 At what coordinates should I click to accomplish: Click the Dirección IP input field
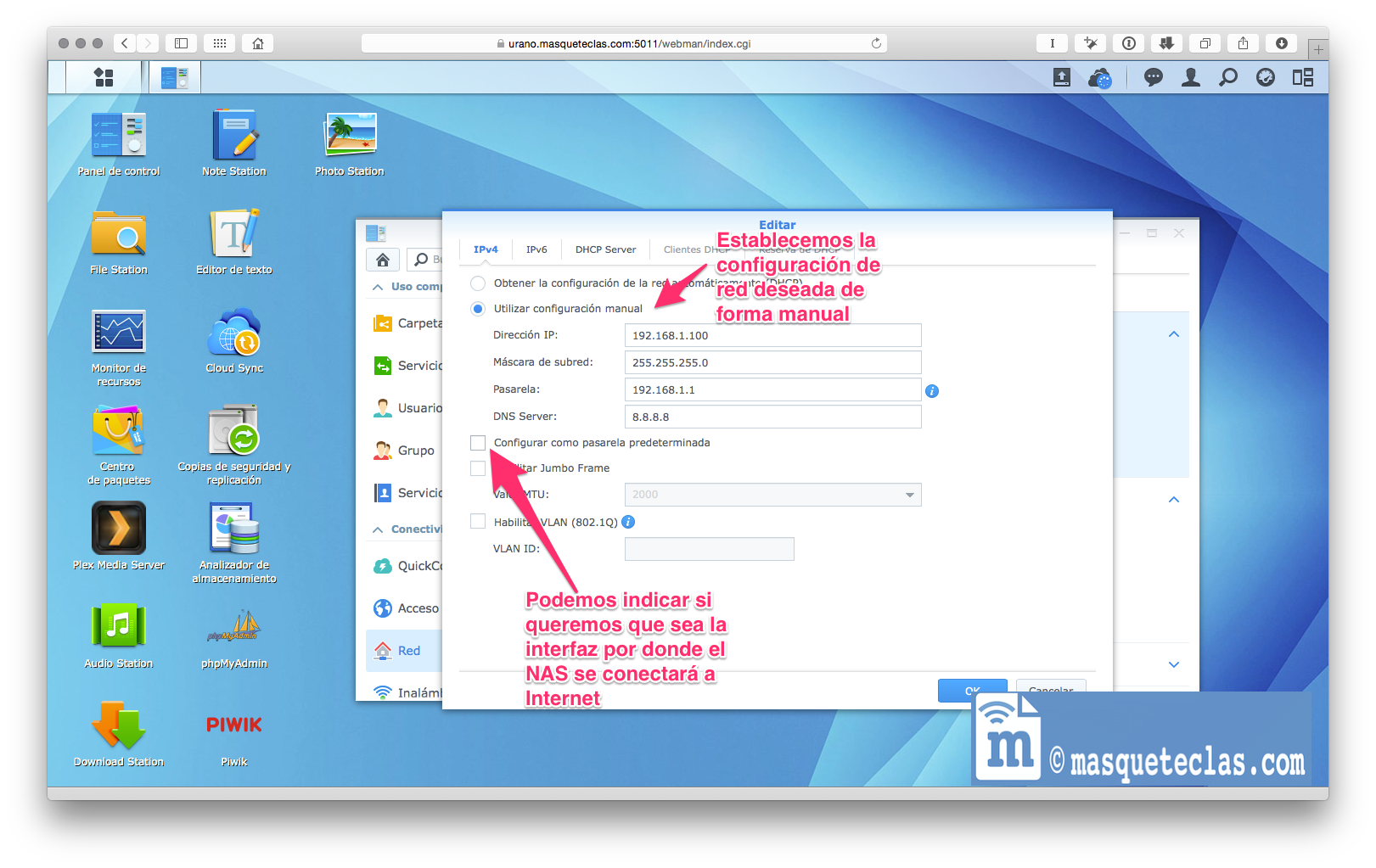(772, 336)
